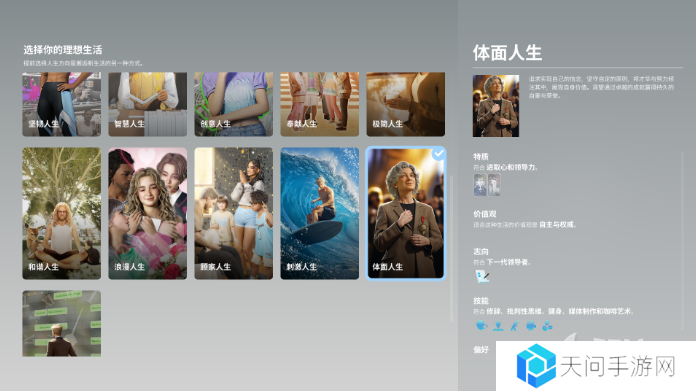
Task: Select the 顾家人生 family card
Action: pos(233,213)
